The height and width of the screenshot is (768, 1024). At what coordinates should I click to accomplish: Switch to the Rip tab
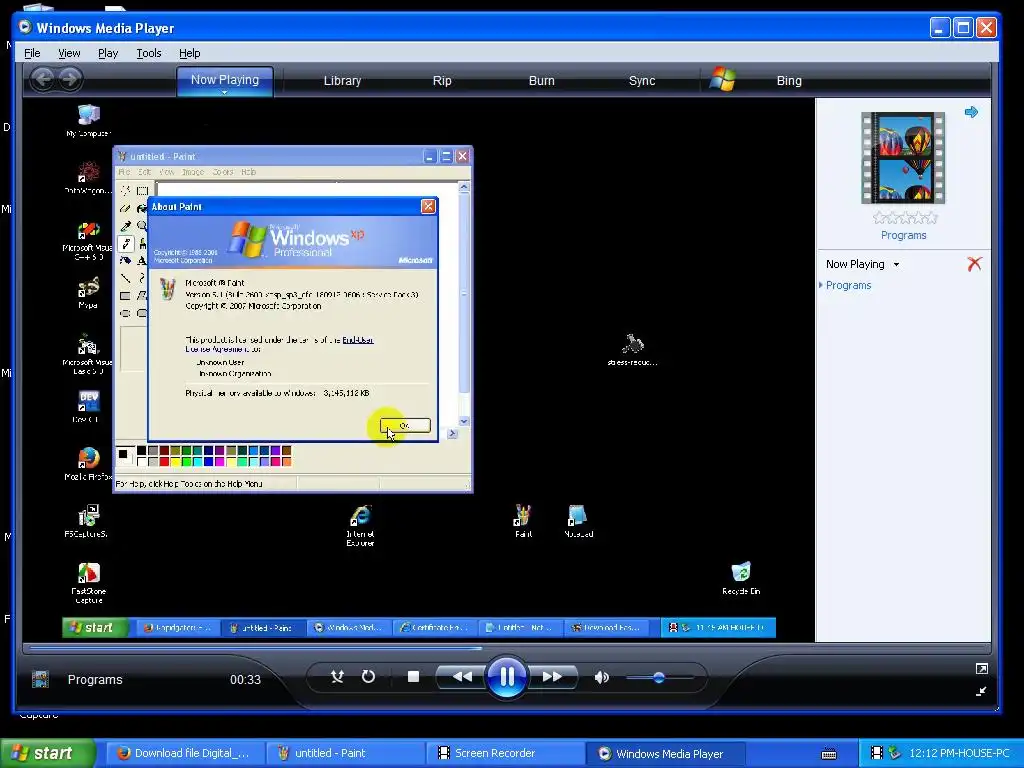coord(442,80)
